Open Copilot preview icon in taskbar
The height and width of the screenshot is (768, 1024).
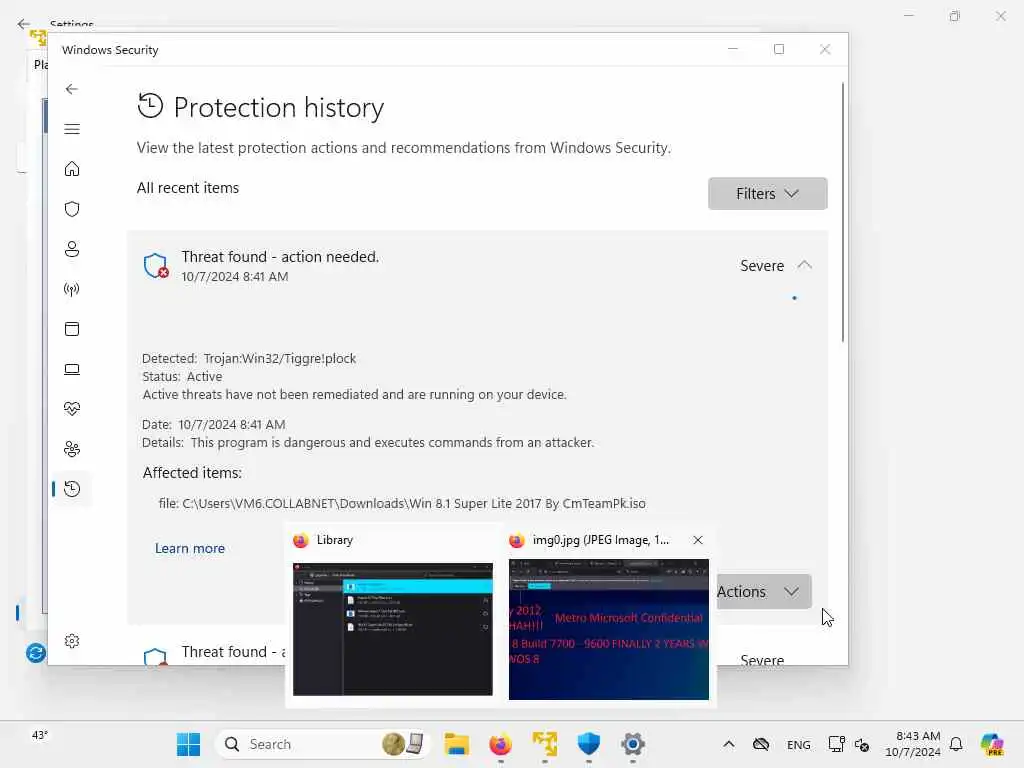coord(991,744)
